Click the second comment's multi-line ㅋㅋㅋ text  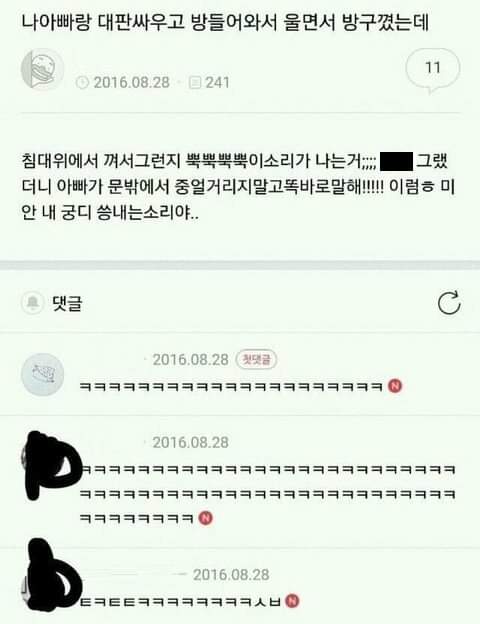point(268,494)
